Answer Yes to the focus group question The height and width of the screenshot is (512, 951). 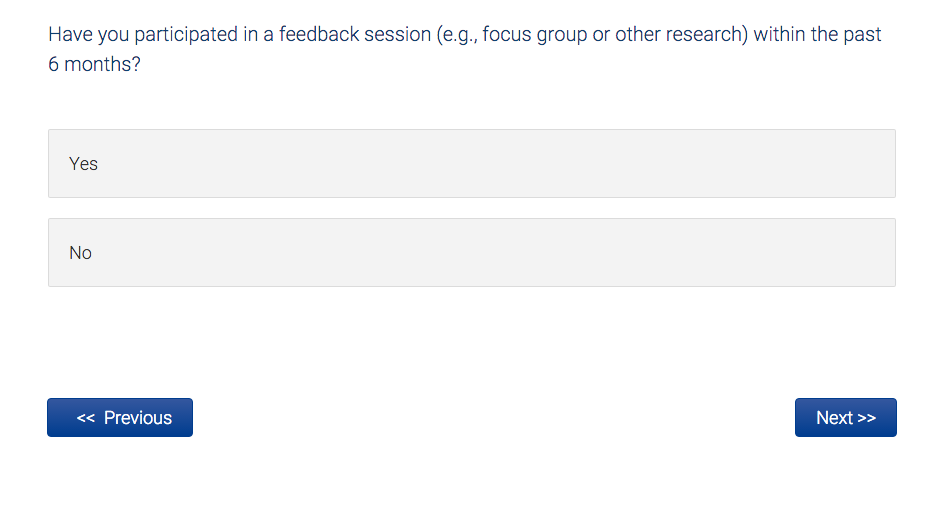[471, 163]
